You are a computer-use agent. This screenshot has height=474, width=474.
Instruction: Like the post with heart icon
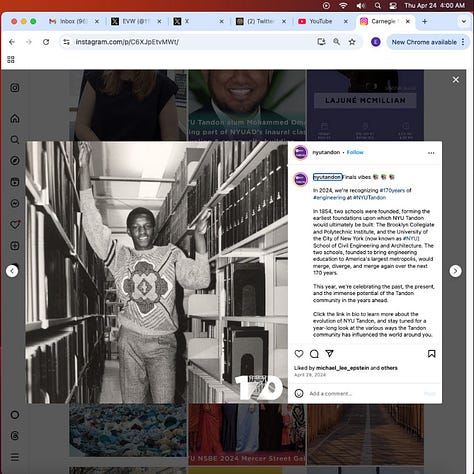click(x=299, y=354)
